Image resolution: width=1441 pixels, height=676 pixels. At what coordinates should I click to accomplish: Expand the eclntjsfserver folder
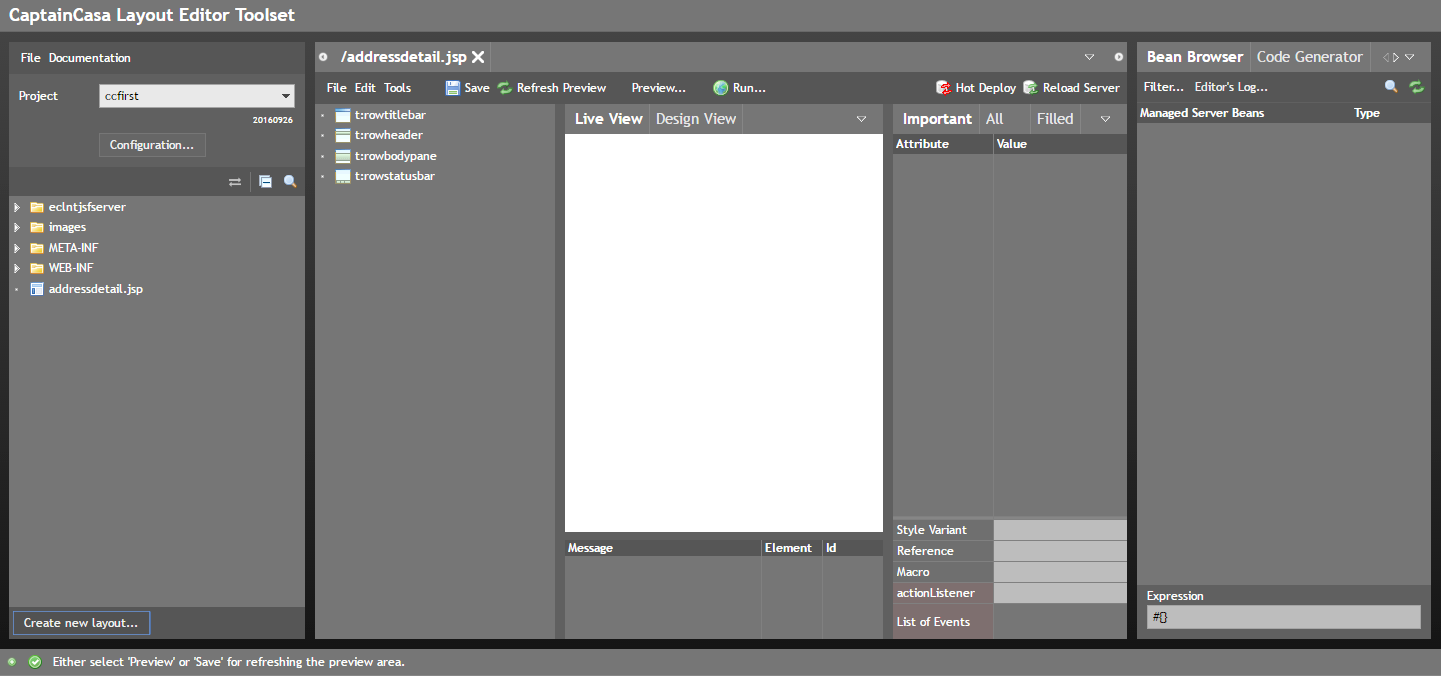16,207
